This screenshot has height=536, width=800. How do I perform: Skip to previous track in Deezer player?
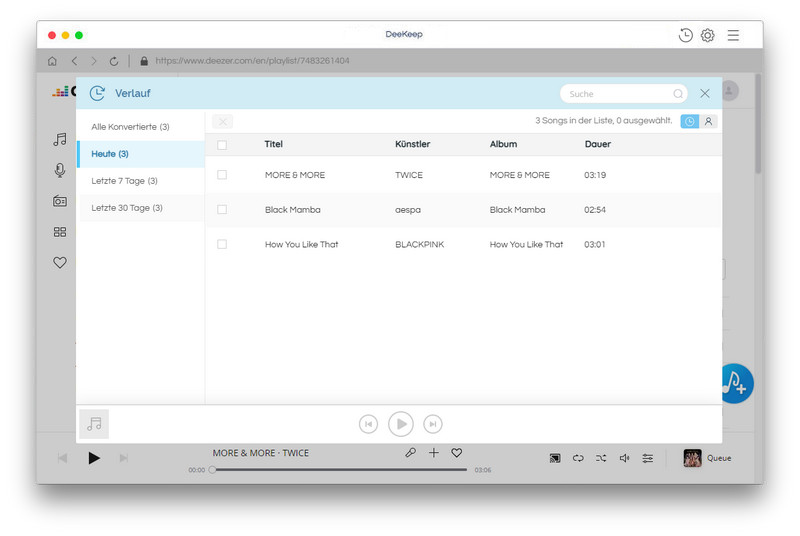point(62,458)
